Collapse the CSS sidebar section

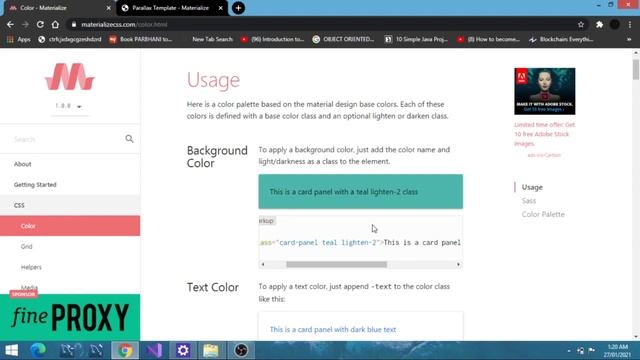(x=70, y=205)
